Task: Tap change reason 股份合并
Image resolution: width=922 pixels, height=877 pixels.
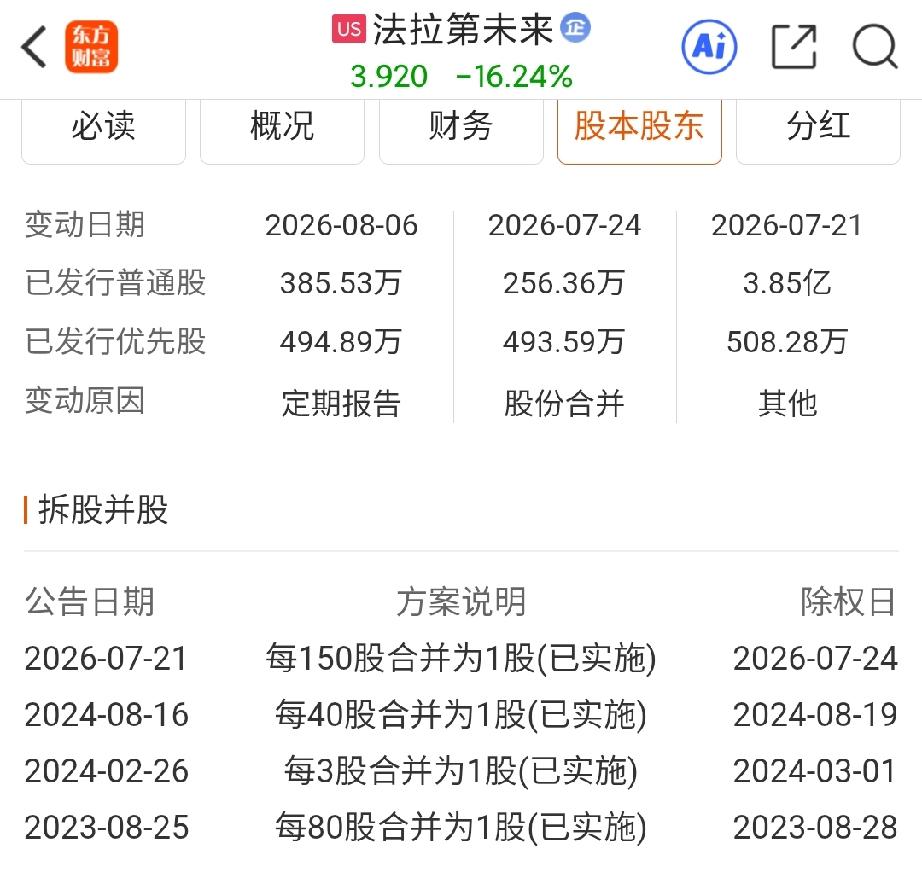Action: pos(564,404)
